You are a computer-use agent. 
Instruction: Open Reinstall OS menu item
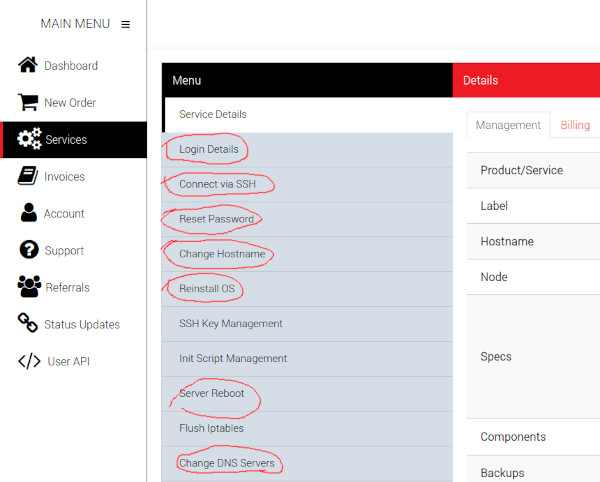[307, 289]
